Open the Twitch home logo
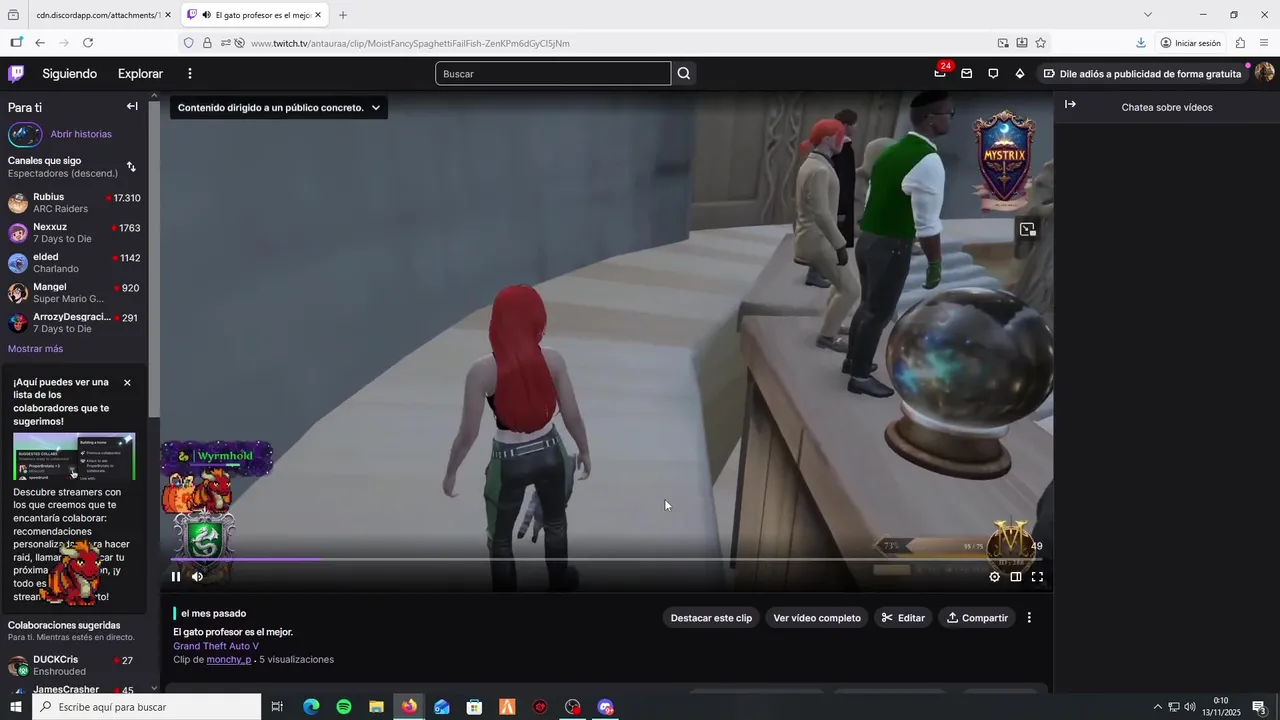Viewport: 1280px width, 720px height. (16, 73)
